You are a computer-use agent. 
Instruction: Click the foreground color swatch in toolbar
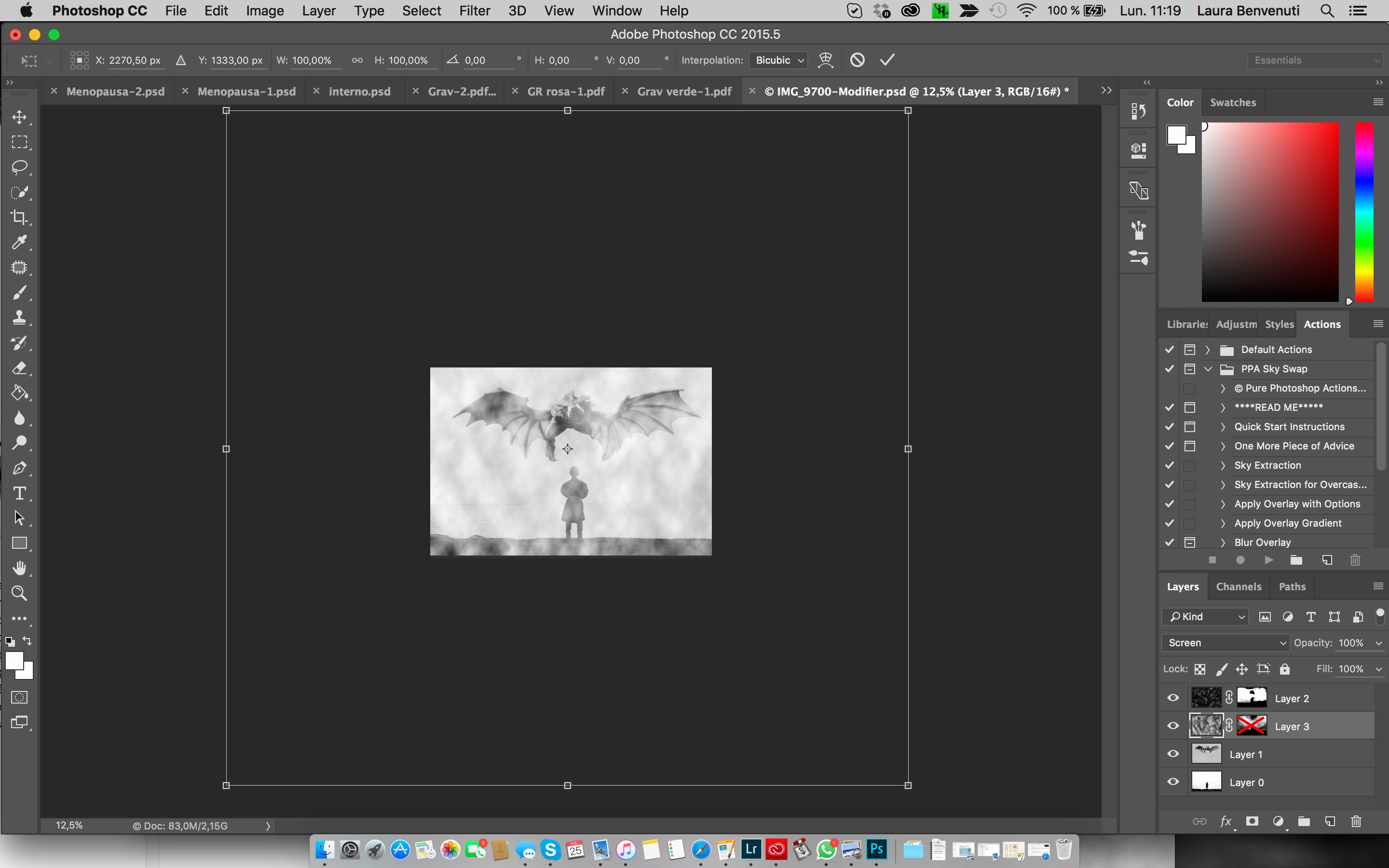tap(14, 661)
